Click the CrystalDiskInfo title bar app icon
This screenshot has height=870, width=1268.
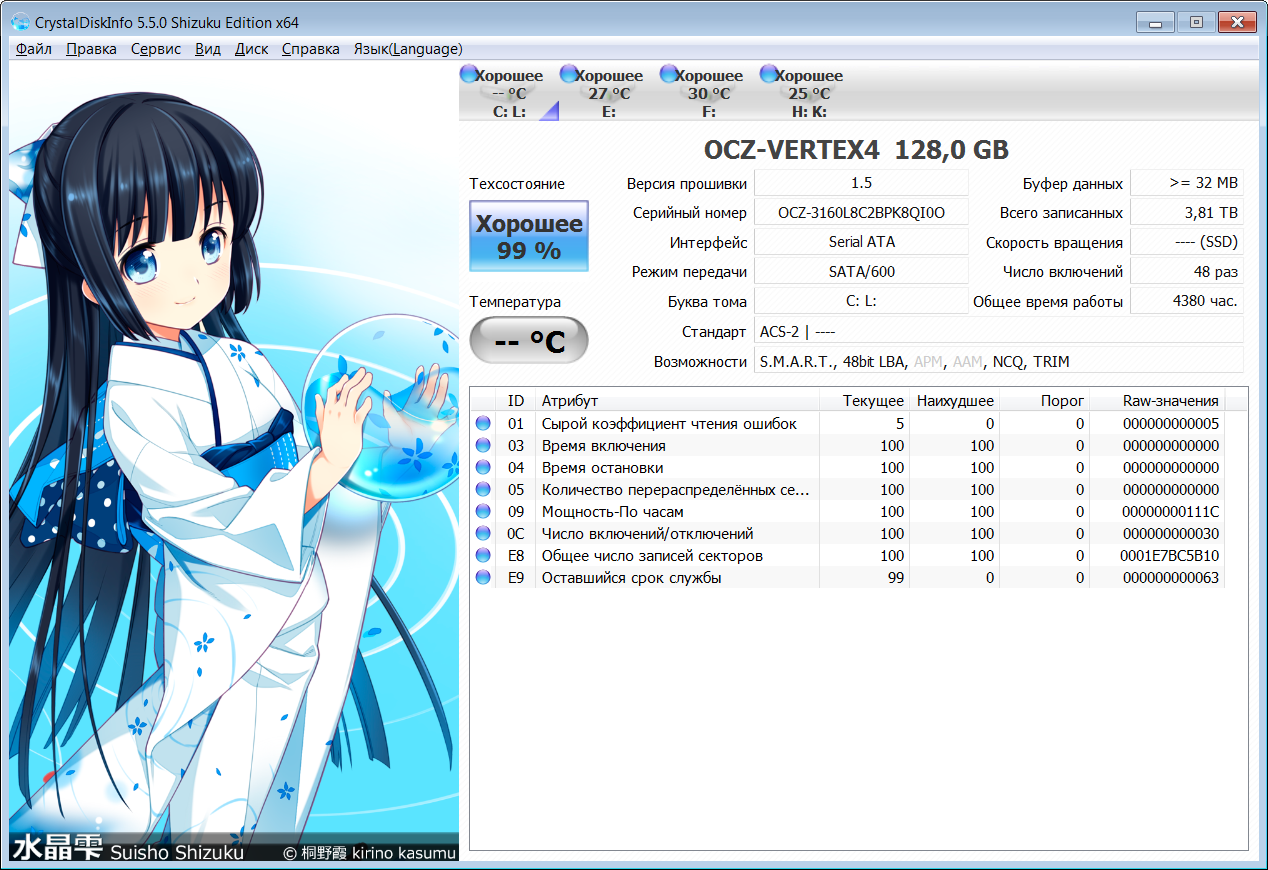tap(20, 22)
